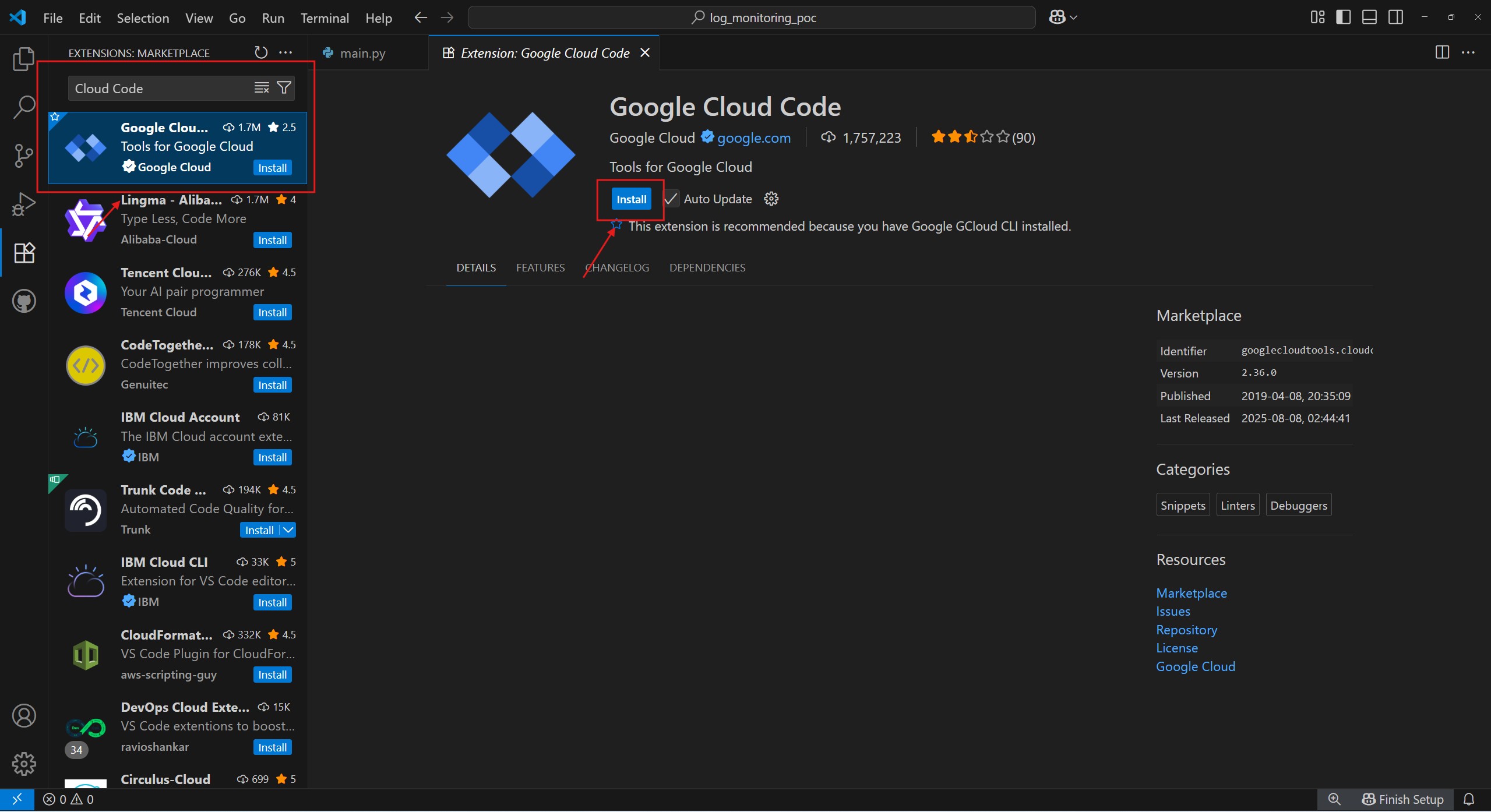Open the Repository resource link
The image size is (1491, 812).
pyautogui.click(x=1186, y=630)
